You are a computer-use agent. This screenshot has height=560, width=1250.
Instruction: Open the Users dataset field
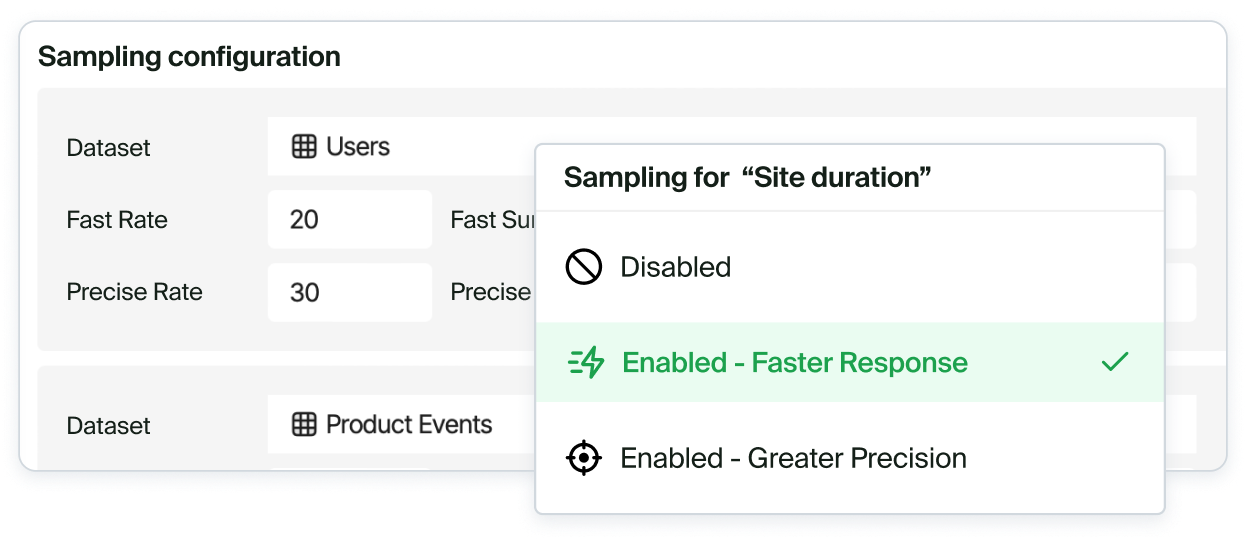[400, 147]
